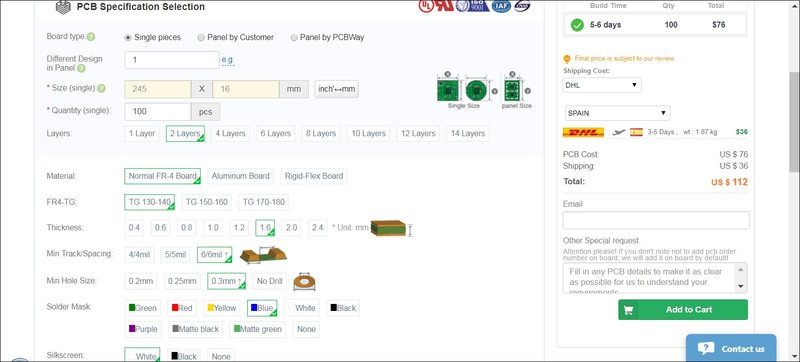The image size is (800, 362).
Task: Click the round single size PCB image
Action: click(x=476, y=90)
